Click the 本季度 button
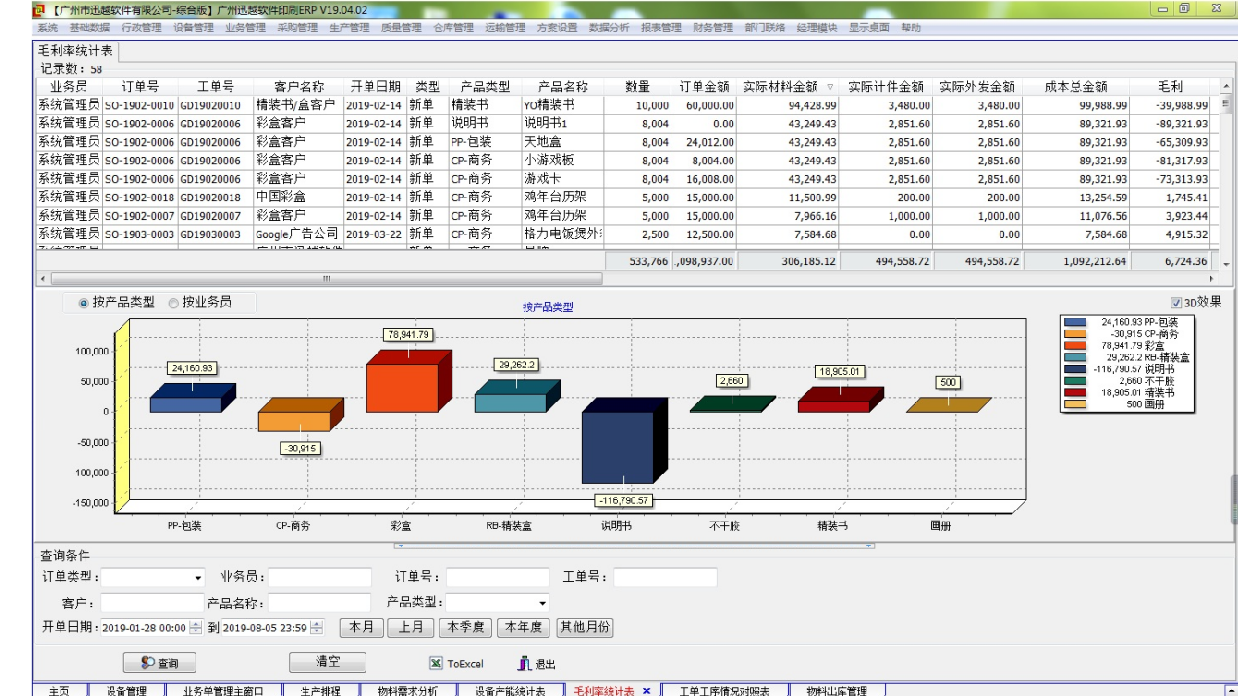Image resolution: width=1239 pixels, height=697 pixels. (x=466, y=628)
